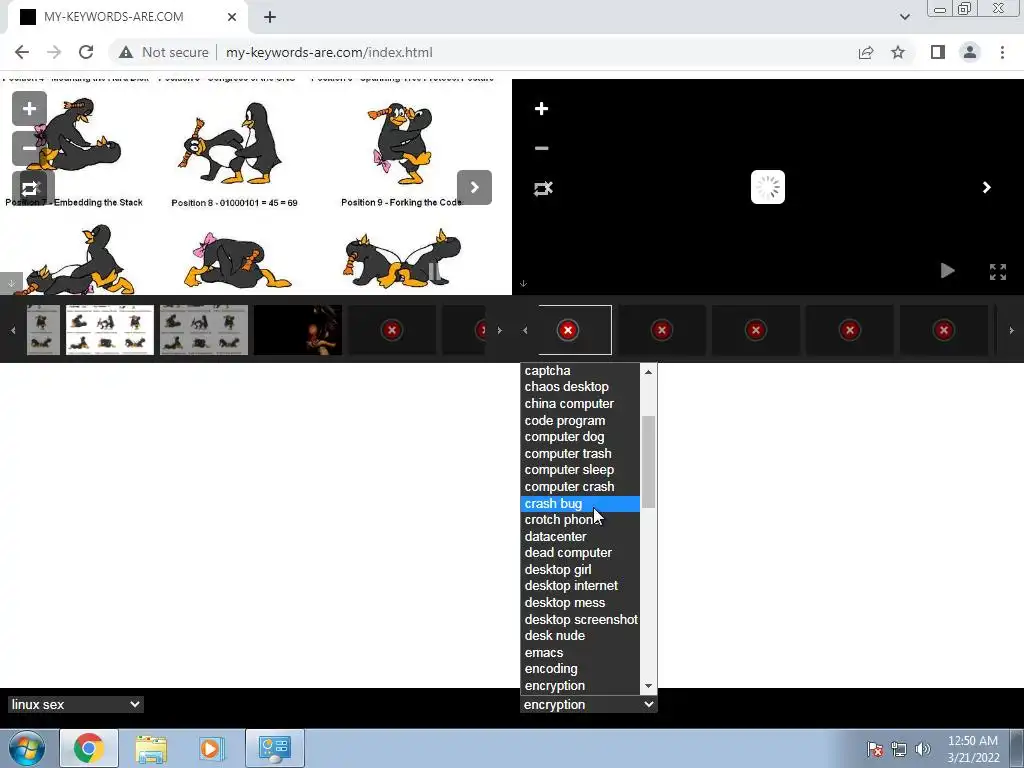Open the tab search chevron
The image size is (1024, 768).
[x=904, y=17]
